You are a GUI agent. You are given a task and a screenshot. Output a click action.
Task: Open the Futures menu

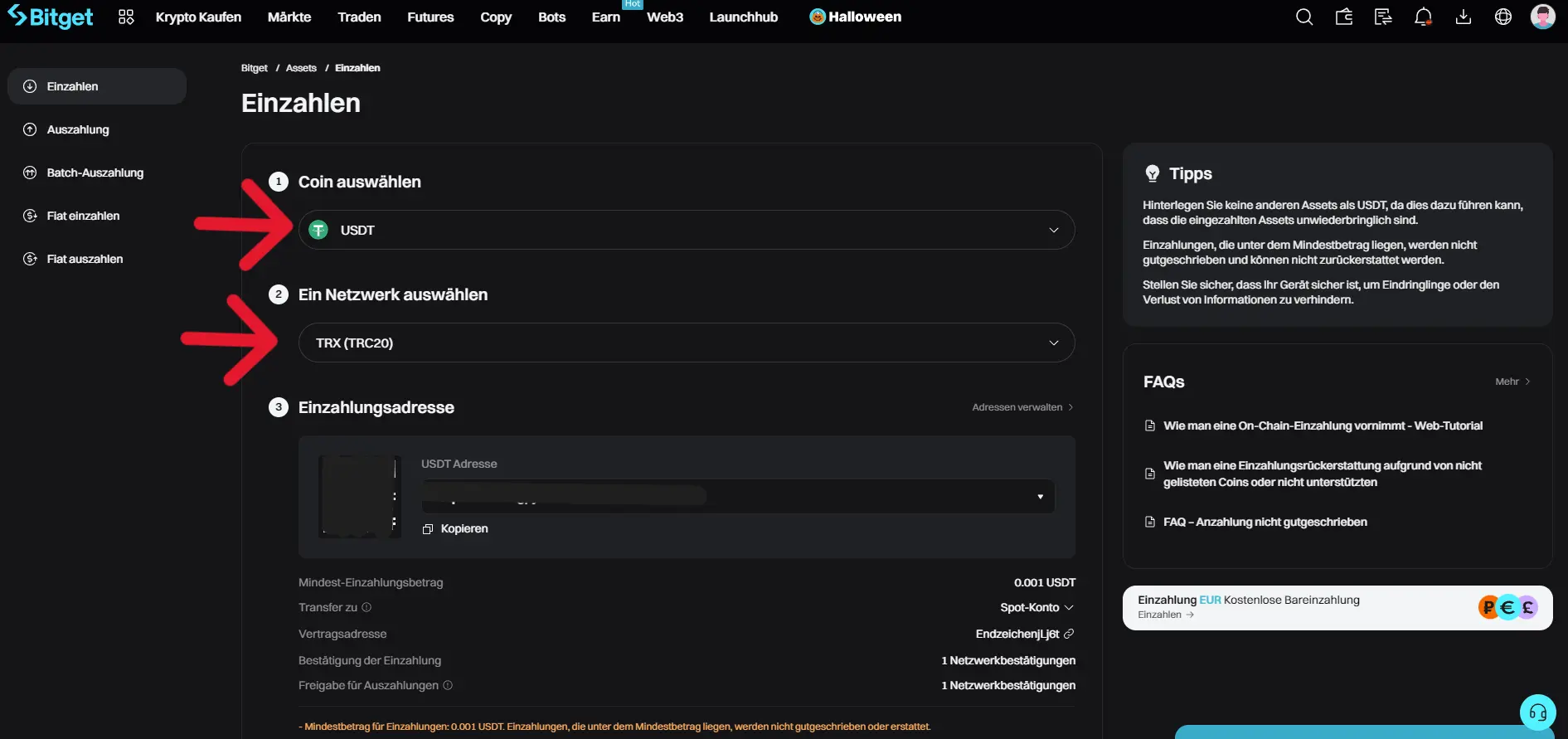pyautogui.click(x=430, y=17)
